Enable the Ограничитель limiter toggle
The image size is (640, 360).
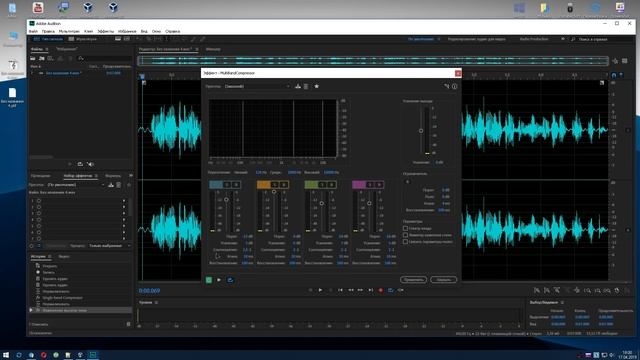pos(407,181)
